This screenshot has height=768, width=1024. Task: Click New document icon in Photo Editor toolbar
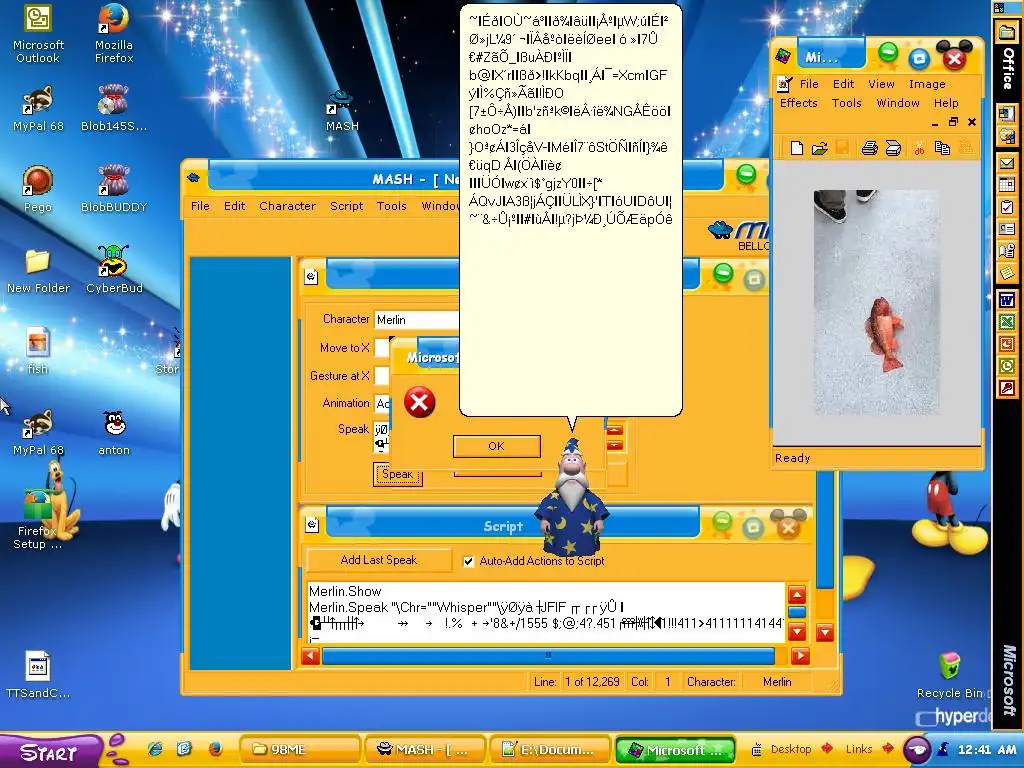point(796,148)
